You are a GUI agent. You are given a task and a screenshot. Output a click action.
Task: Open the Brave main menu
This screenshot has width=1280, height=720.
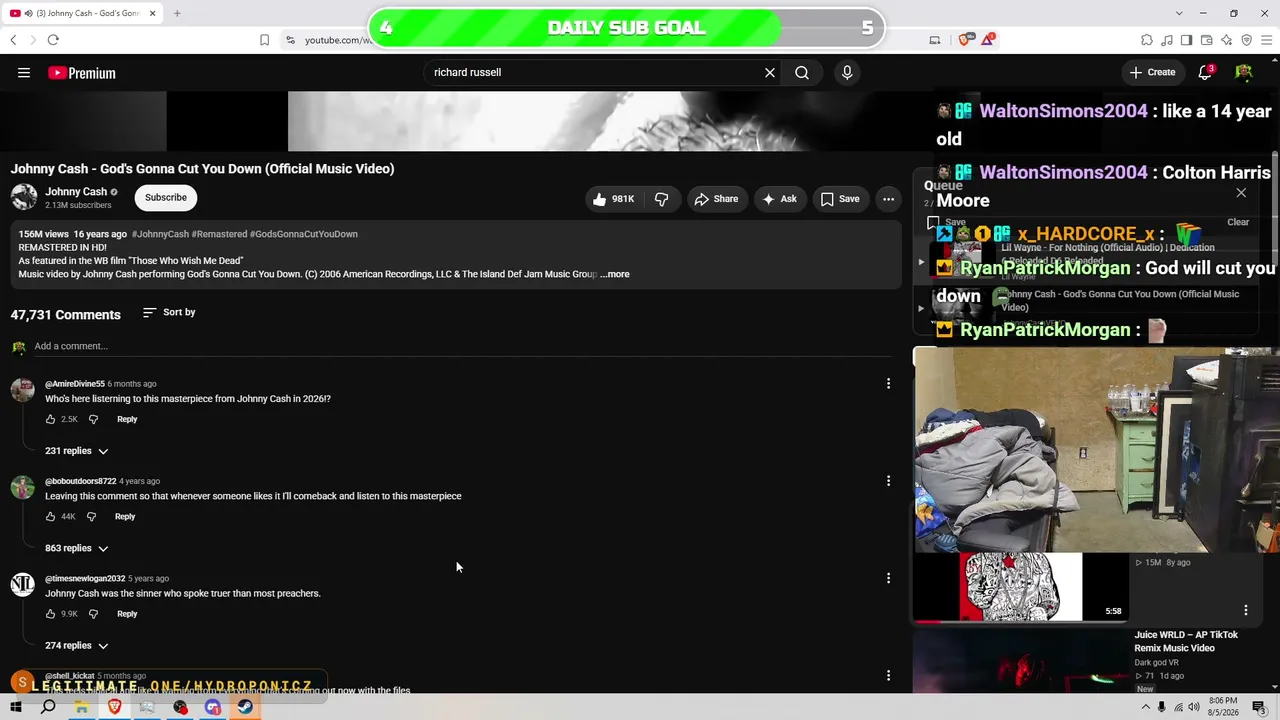(x=1267, y=40)
